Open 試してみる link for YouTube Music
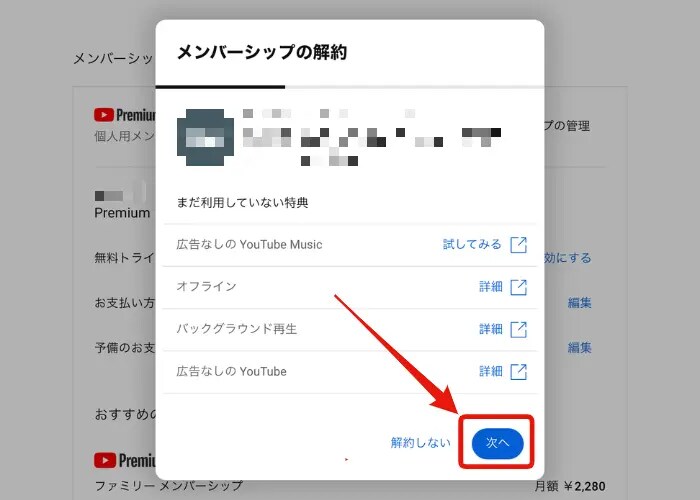700x500 pixels. 470,245
